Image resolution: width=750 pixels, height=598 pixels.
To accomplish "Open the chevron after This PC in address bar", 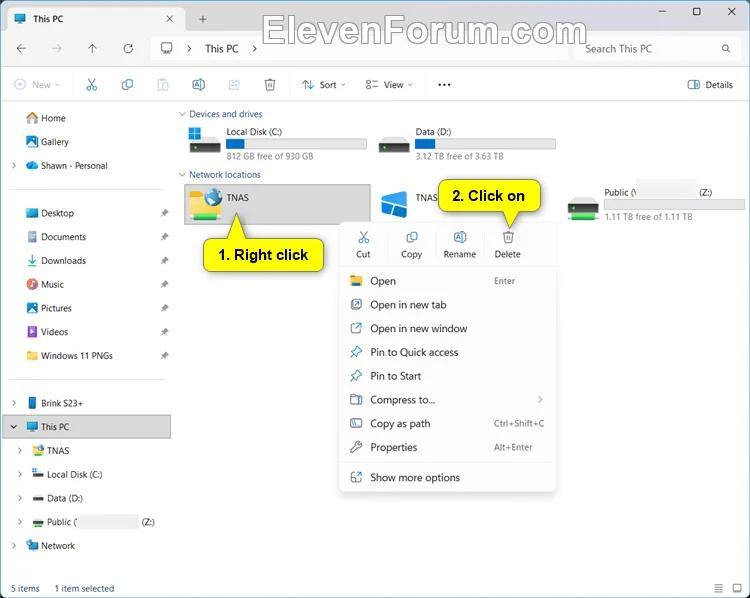I will 254,48.
